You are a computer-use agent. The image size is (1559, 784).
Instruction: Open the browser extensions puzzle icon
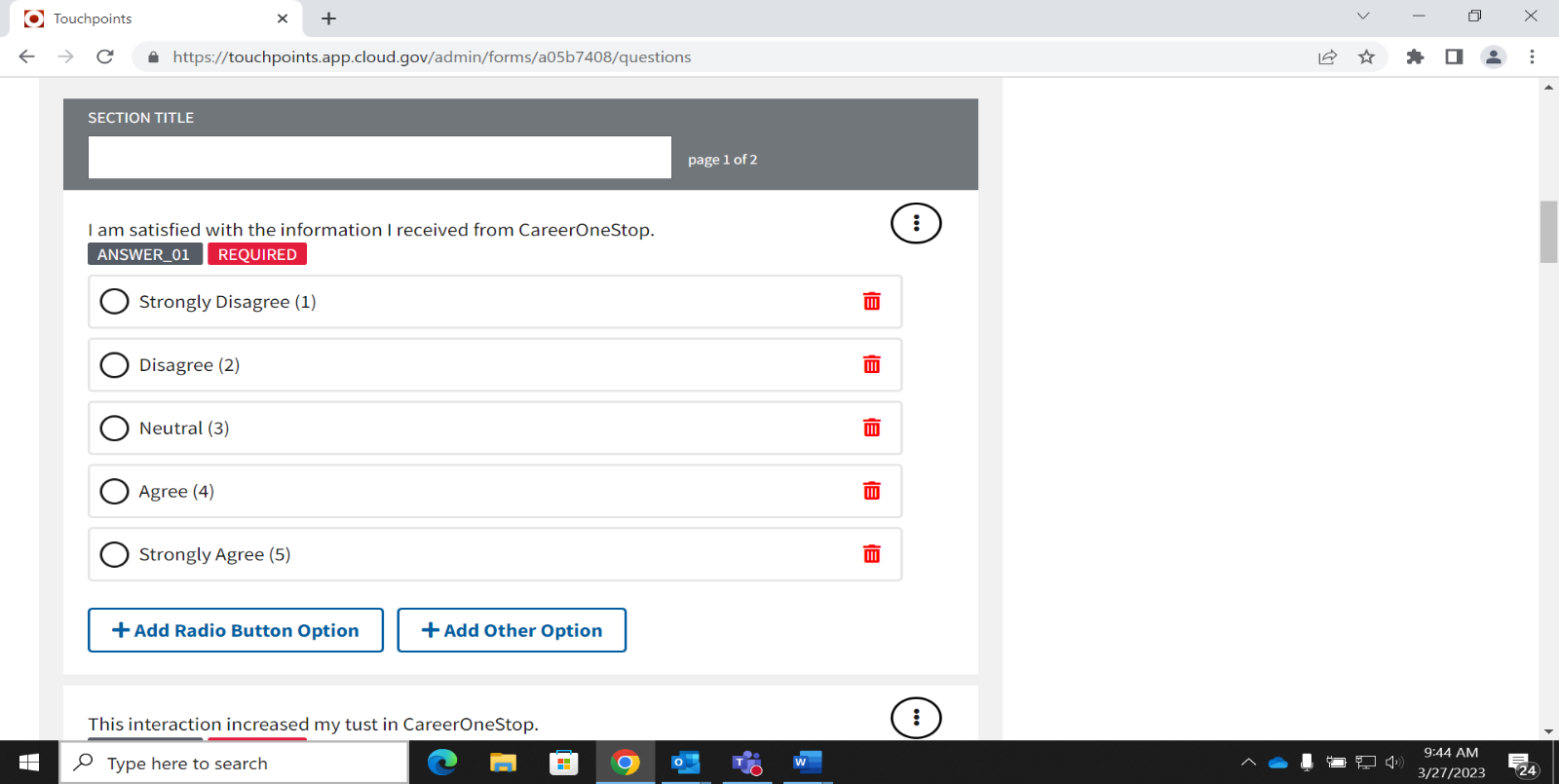(x=1415, y=57)
